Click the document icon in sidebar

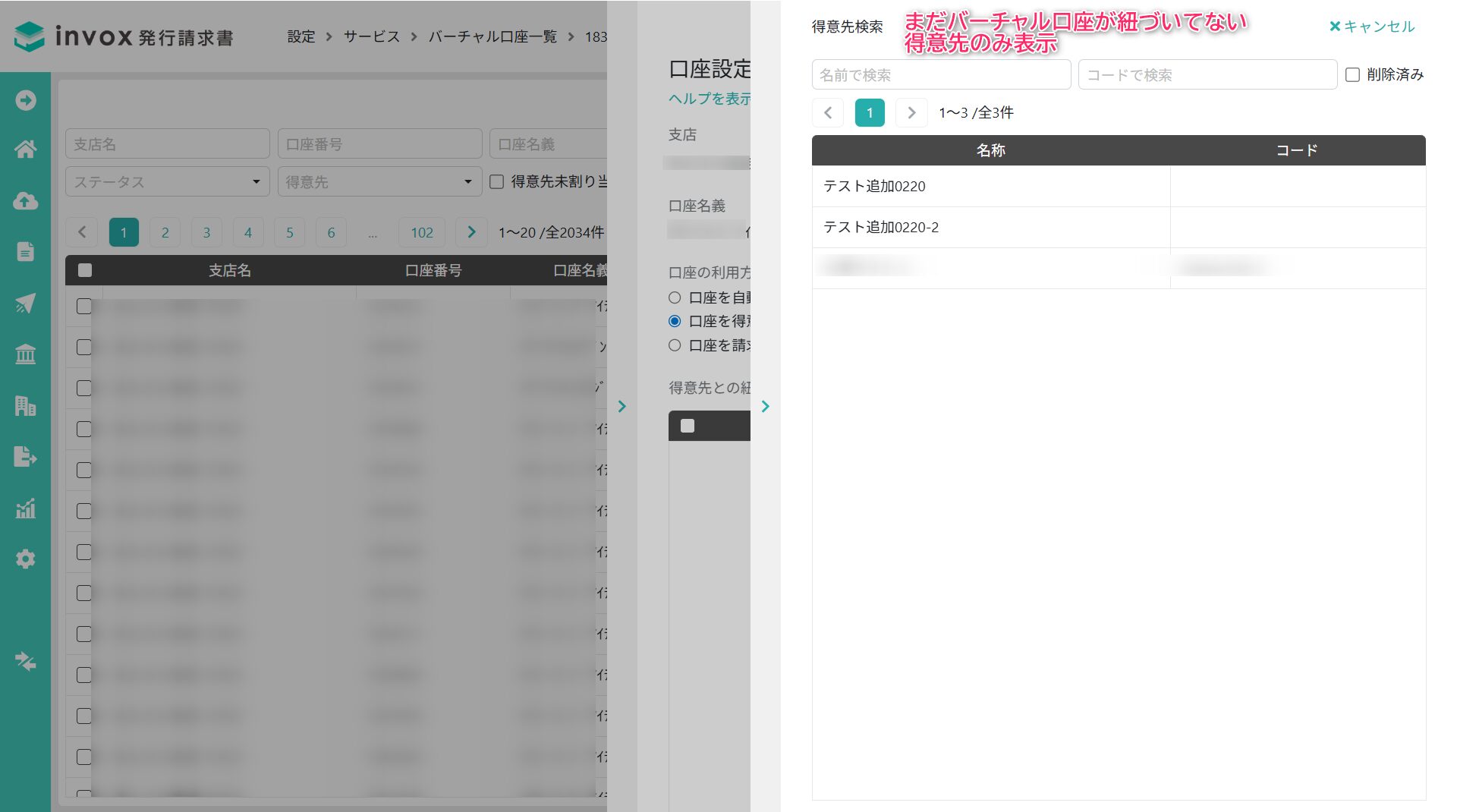tap(25, 252)
